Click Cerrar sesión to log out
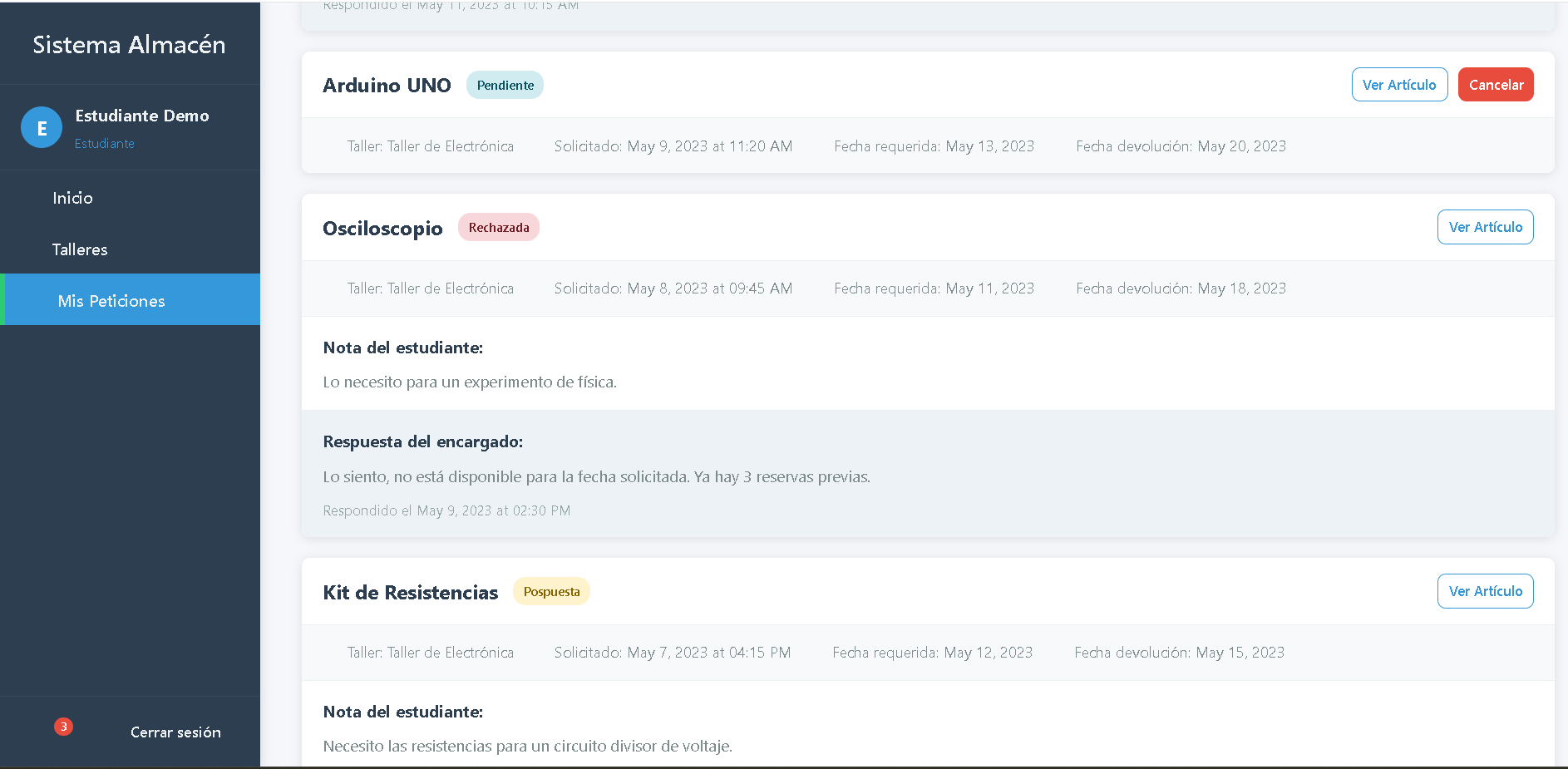 coord(175,732)
